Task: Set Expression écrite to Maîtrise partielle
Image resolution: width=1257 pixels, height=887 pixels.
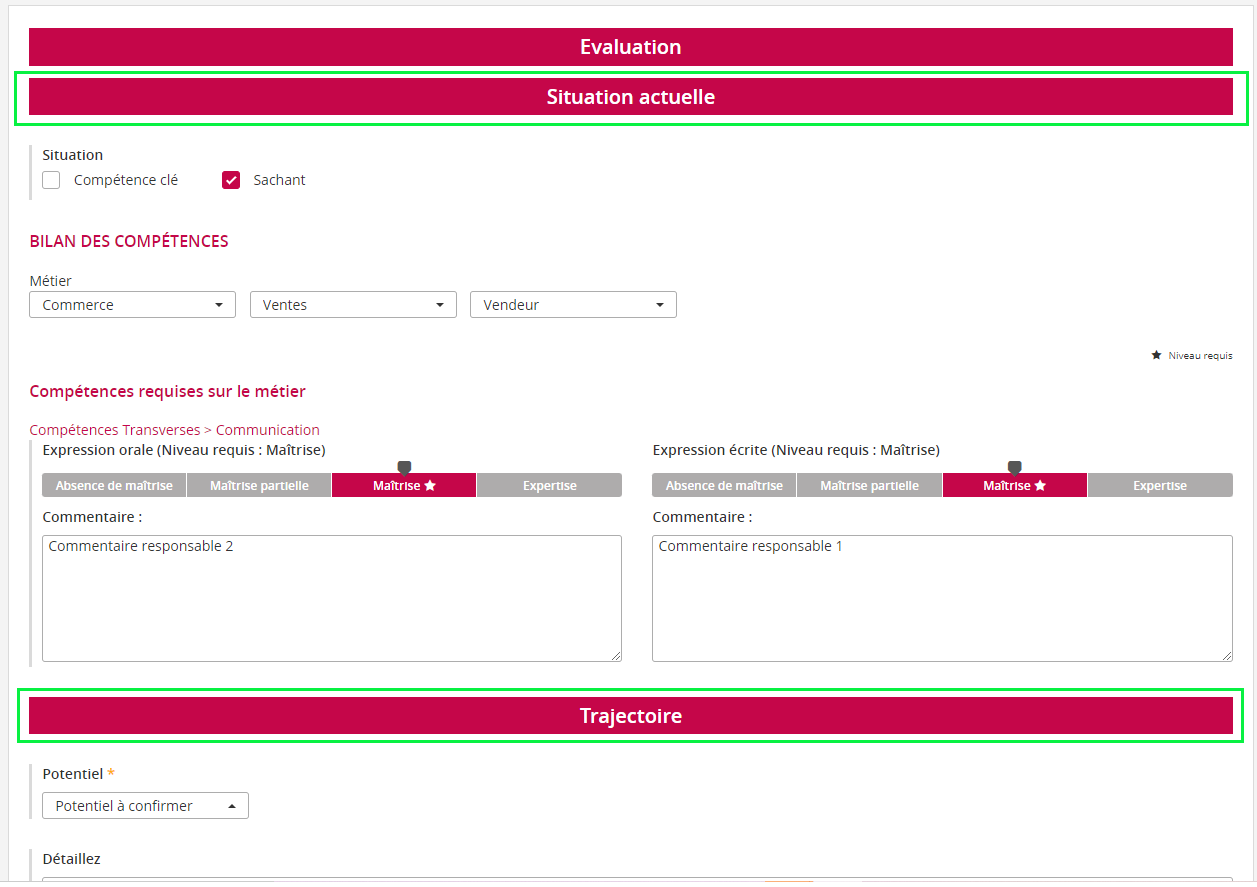Action: (869, 485)
